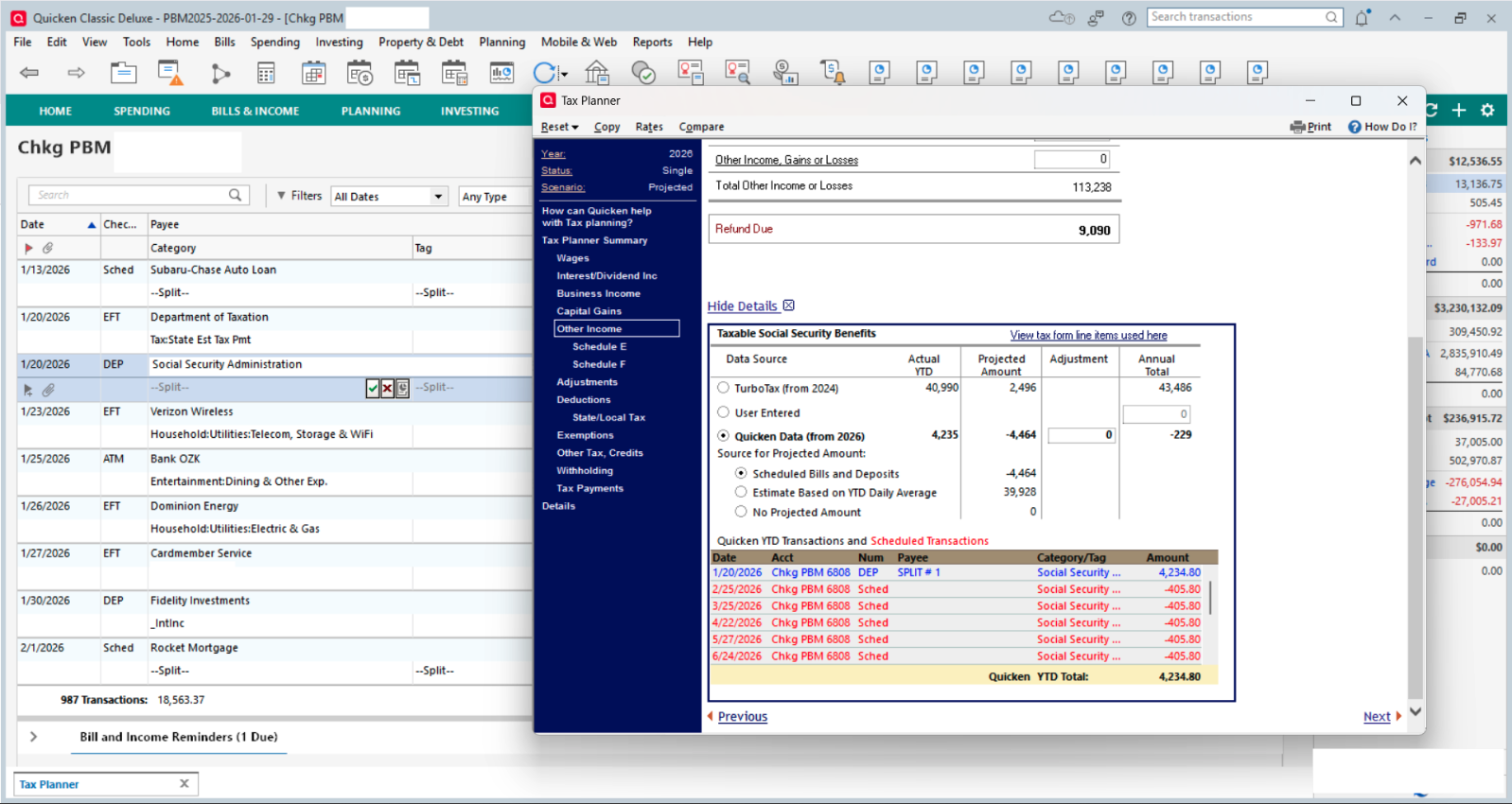Open the Reset dropdown in Tax Planner

coord(559,127)
